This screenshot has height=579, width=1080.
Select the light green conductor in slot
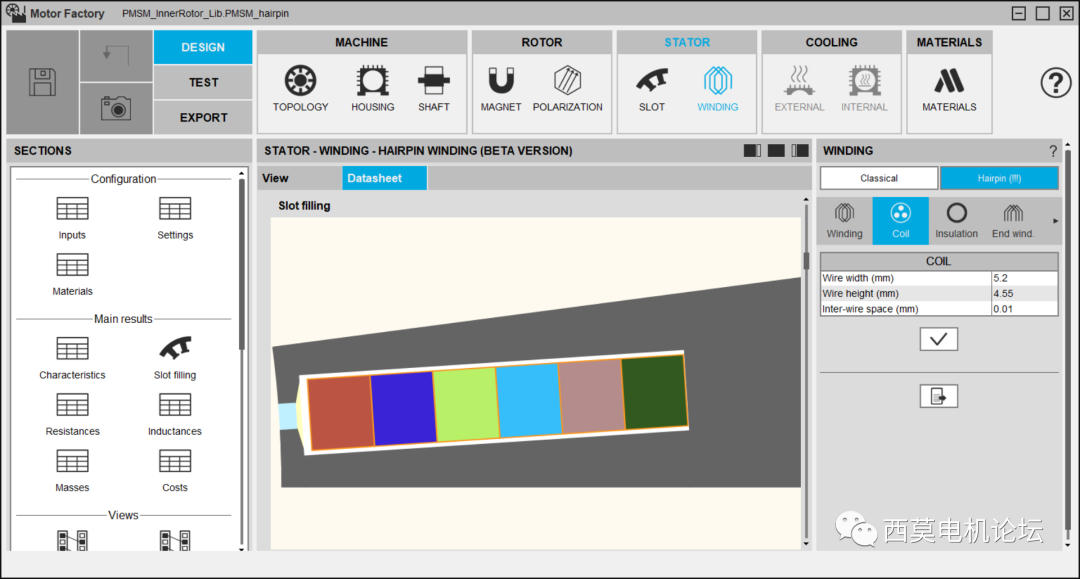[x=466, y=403]
